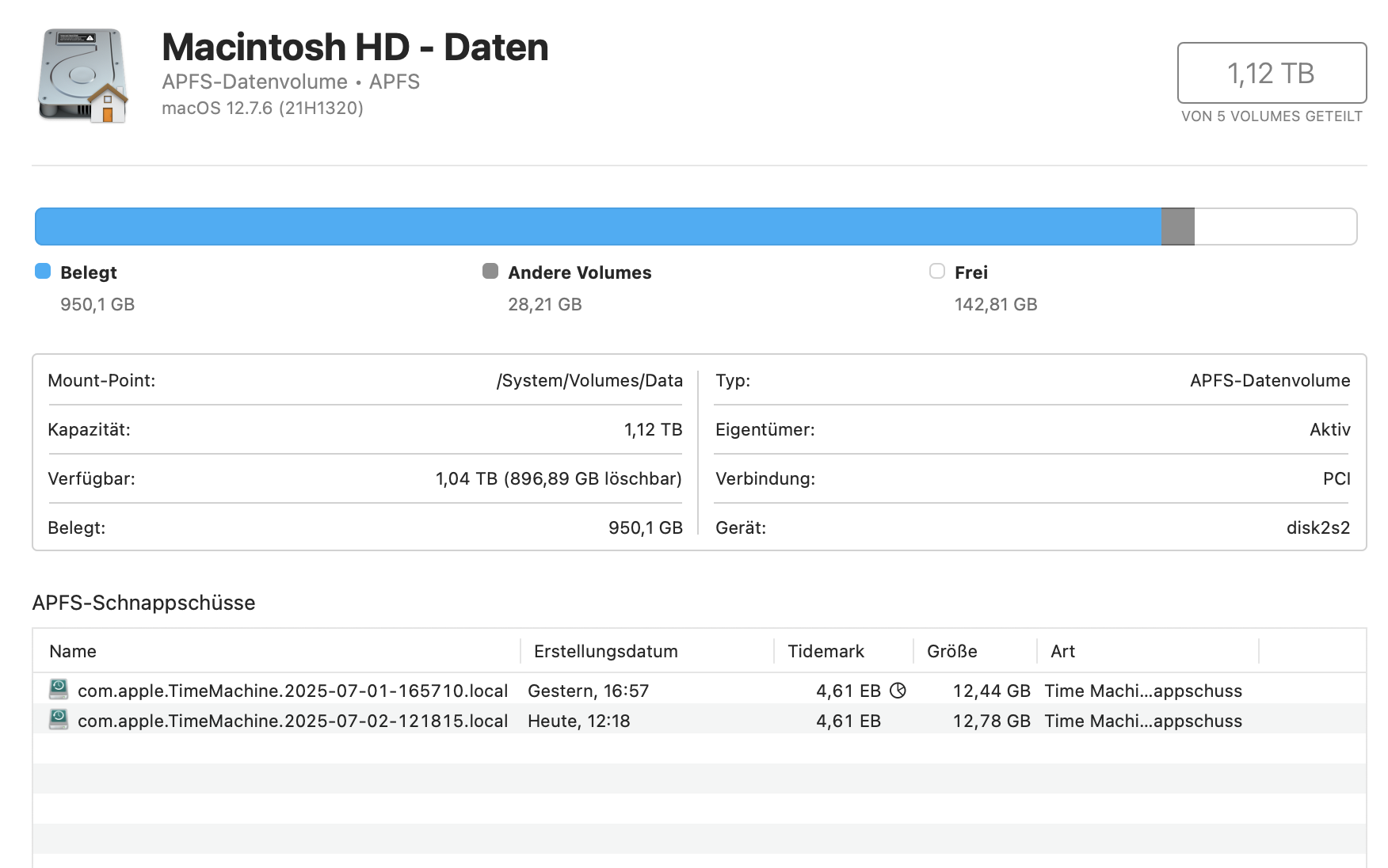This screenshot has height=868, width=1388.
Task: Click the Kapazität value 1,12 TB
Action: coord(653,429)
